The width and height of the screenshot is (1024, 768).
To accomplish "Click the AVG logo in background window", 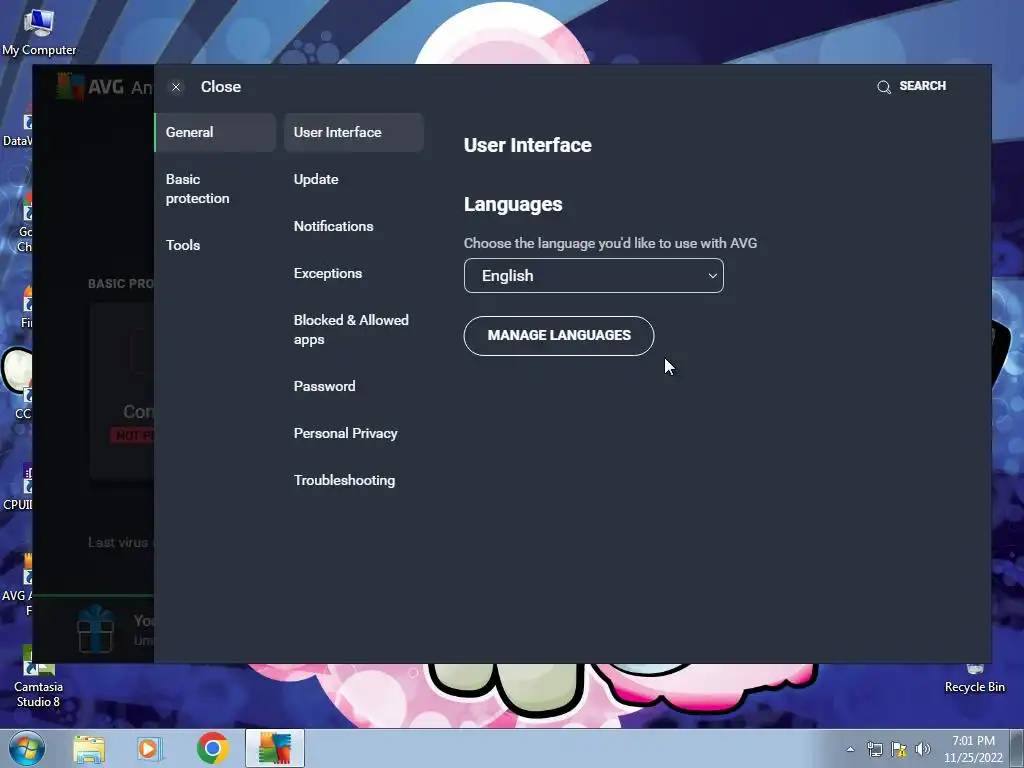I will [x=70, y=86].
